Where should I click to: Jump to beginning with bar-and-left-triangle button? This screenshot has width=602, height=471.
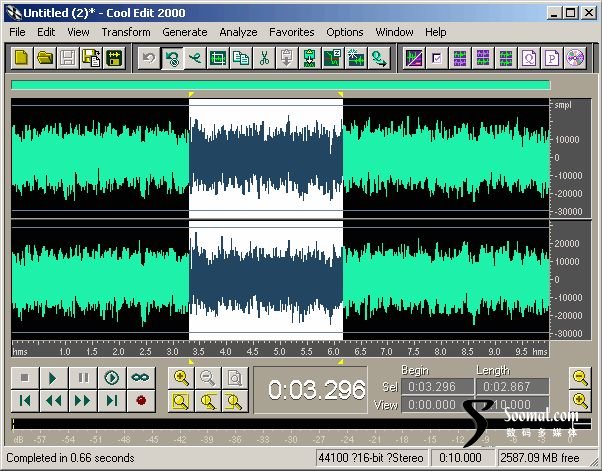pyautogui.click(x=25, y=401)
